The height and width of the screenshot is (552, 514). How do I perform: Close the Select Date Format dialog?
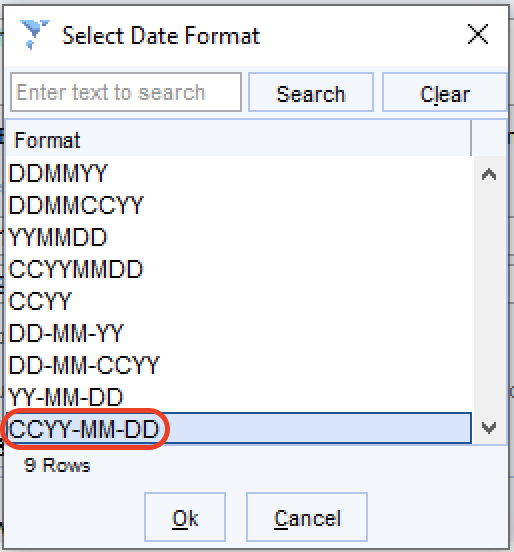tap(478, 34)
